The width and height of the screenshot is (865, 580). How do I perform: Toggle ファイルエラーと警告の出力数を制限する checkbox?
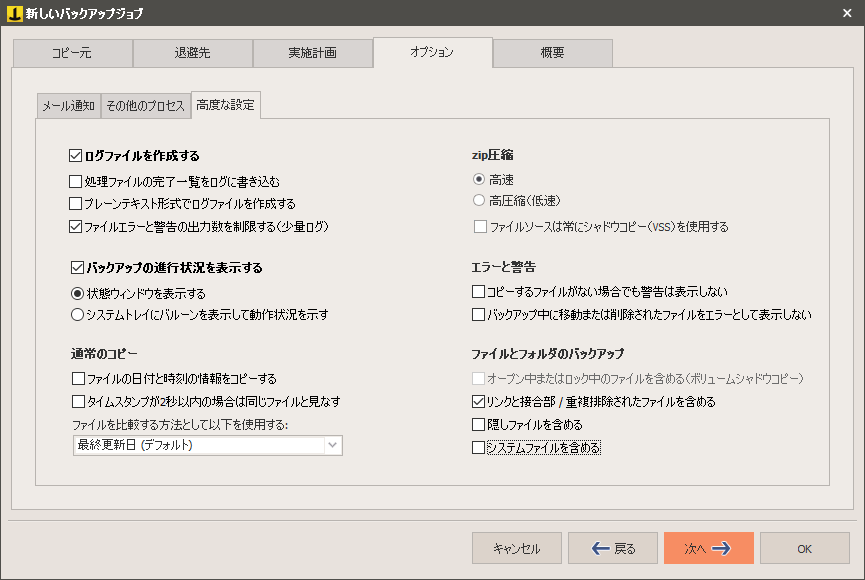coord(76,226)
